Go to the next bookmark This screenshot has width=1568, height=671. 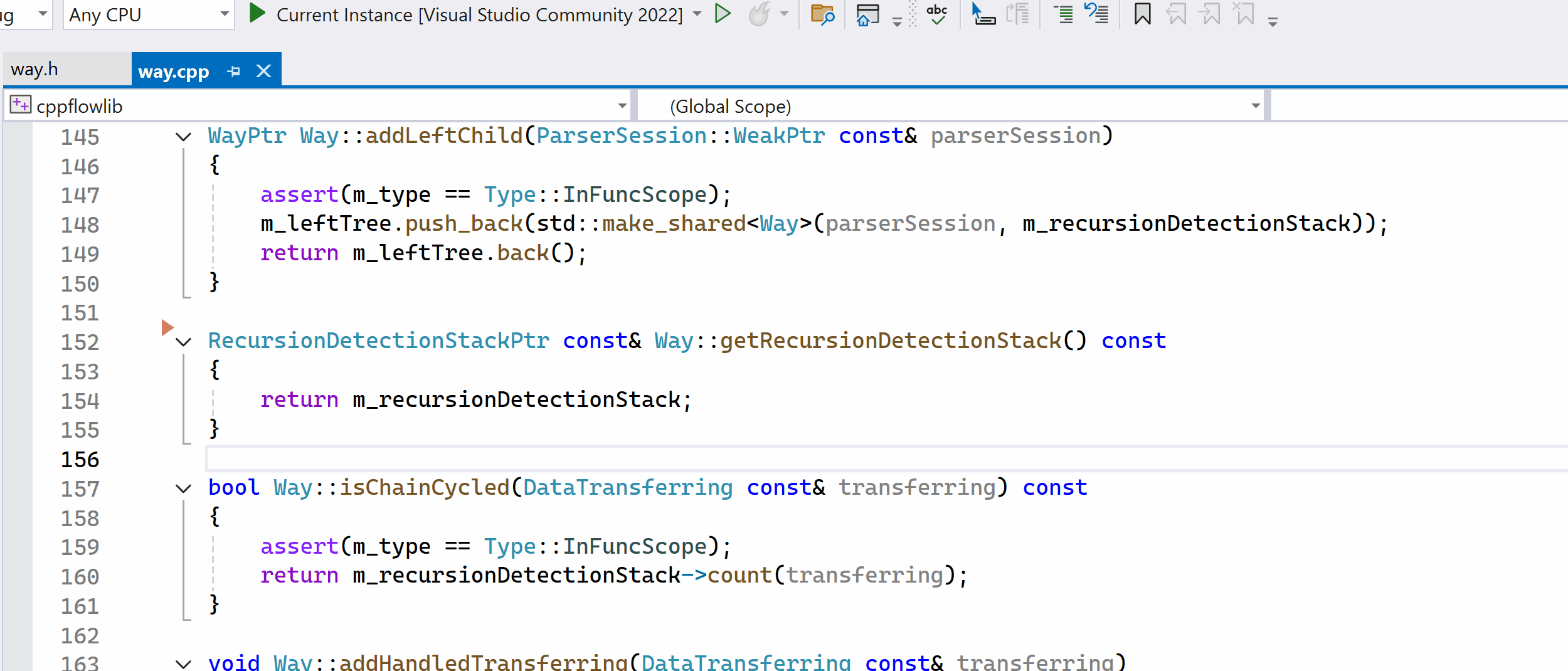click(x=1210, y=14)
